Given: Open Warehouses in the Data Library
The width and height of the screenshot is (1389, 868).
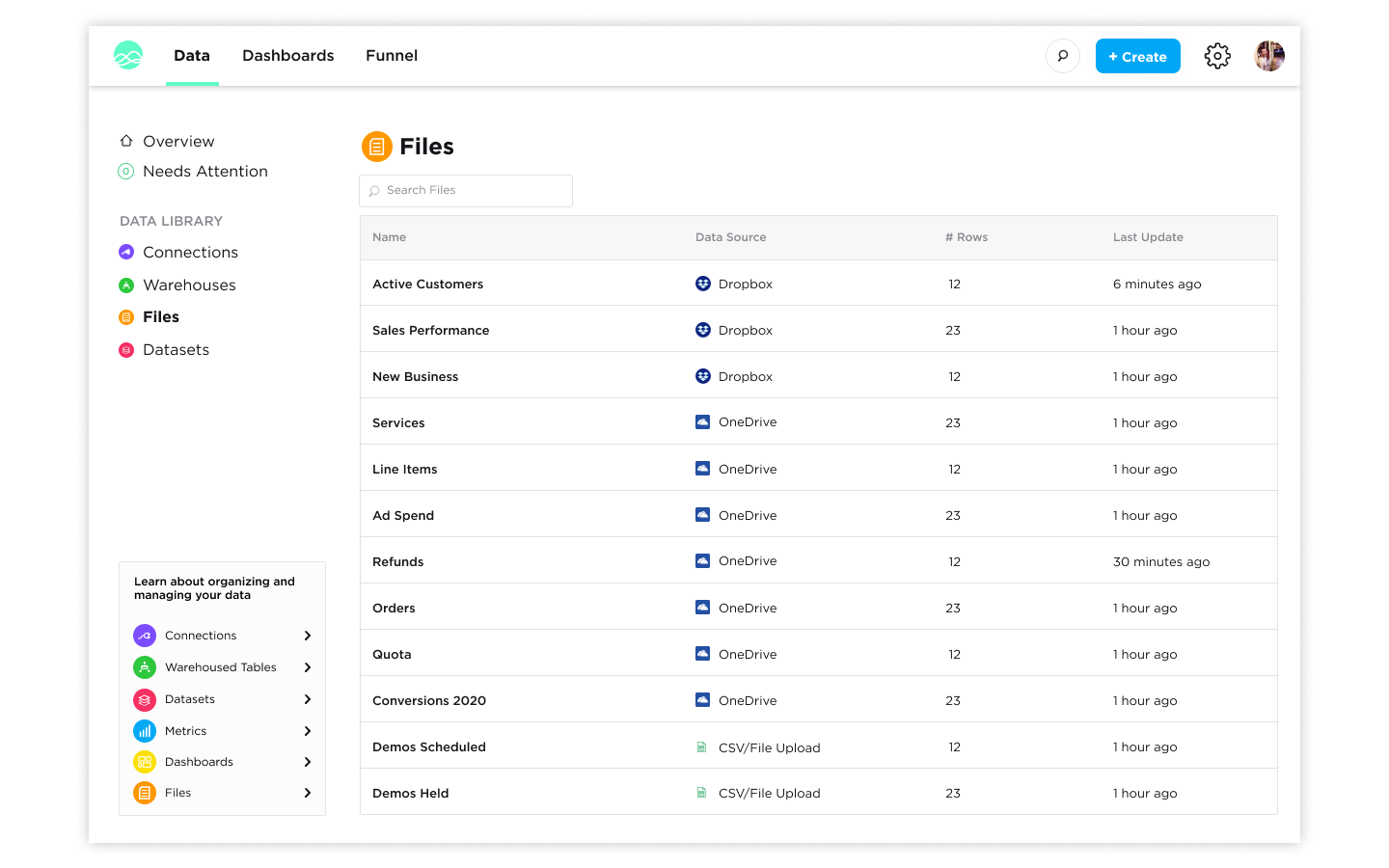Looking at the screenshot, I should click(189, 285).
